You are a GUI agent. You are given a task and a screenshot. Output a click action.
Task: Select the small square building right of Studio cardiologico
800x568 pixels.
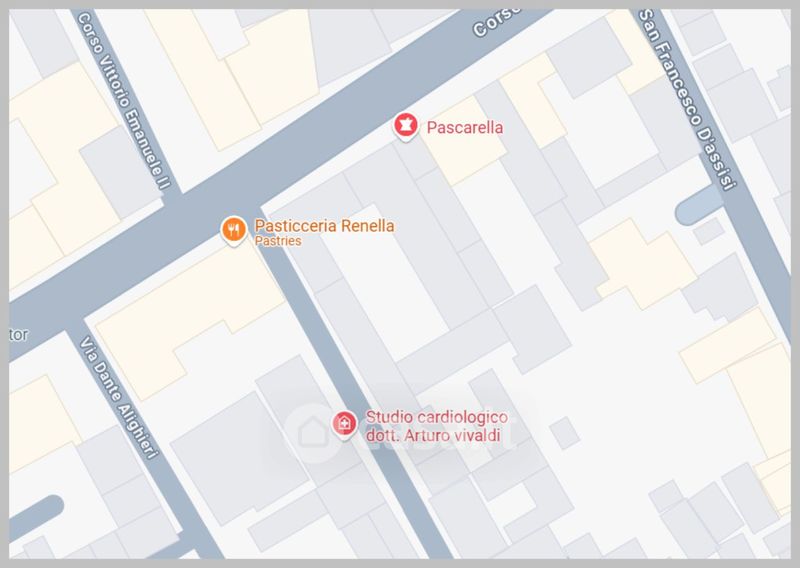[x=564, y=433]
